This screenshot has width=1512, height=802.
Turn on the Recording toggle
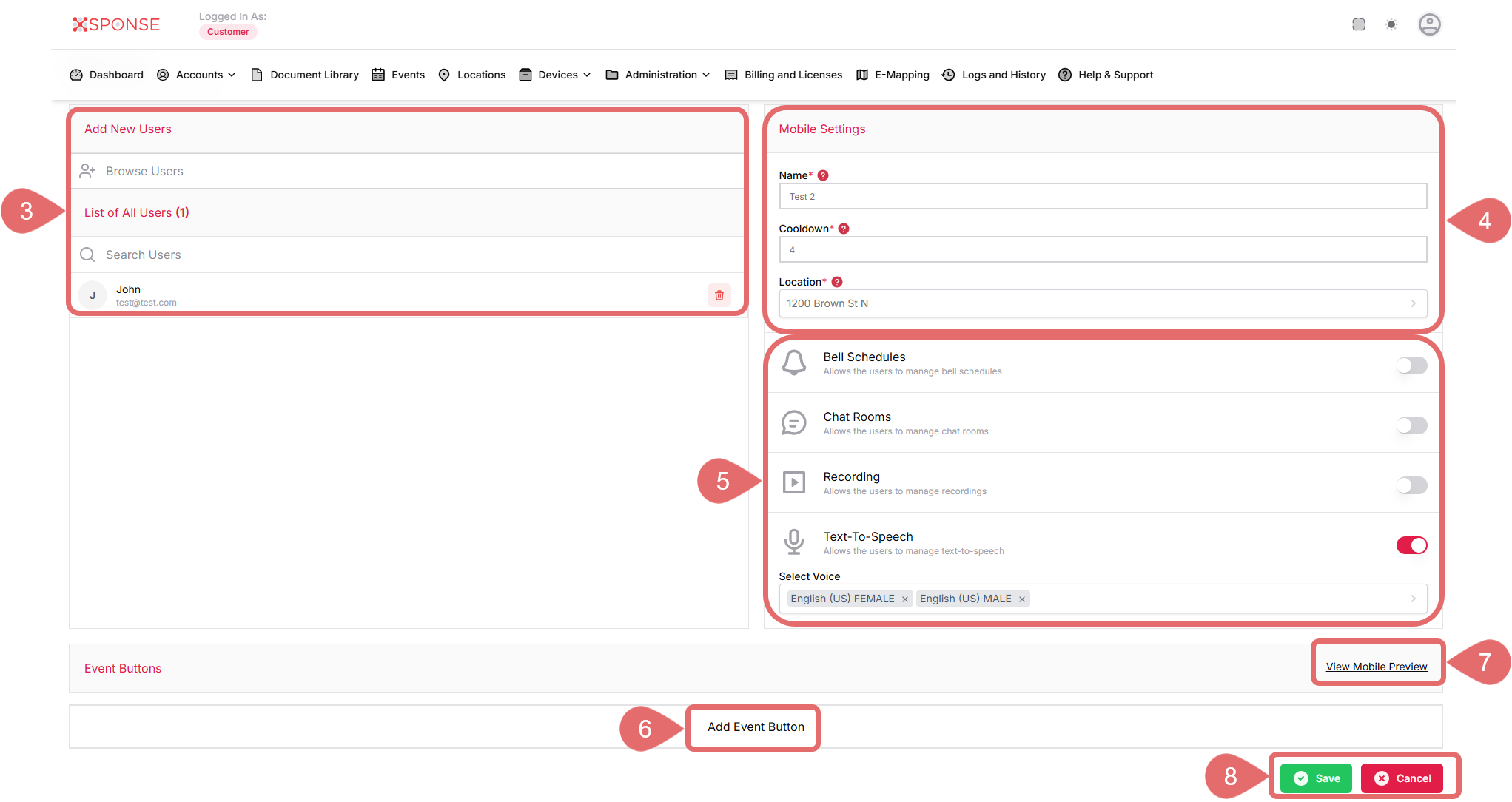(1411, 485)
